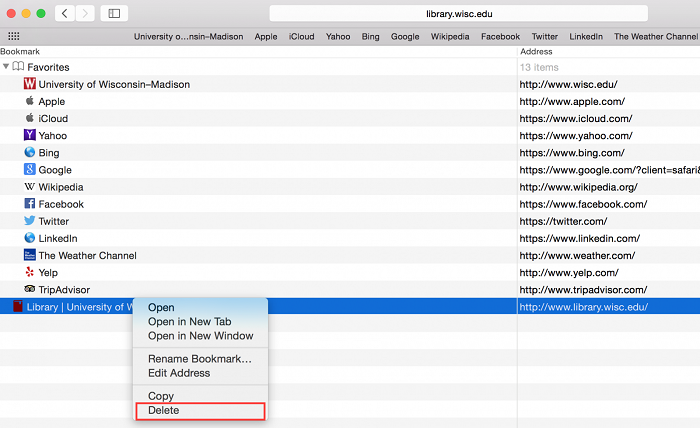This screenshot has height=428, width=700.
Task: Open Bing link in Favorites bar
Action: 371,37
